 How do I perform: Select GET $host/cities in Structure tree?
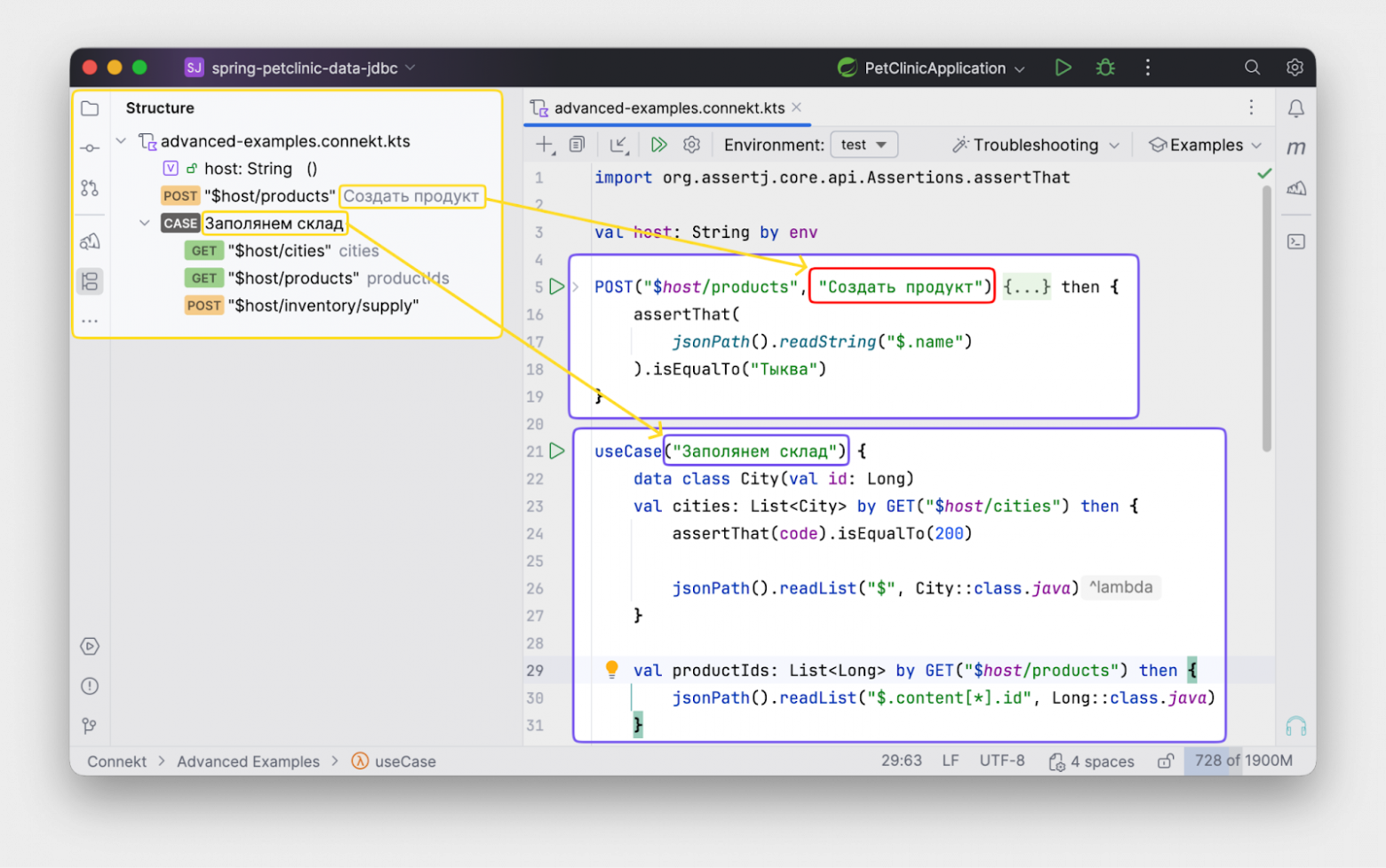(279, 251)
